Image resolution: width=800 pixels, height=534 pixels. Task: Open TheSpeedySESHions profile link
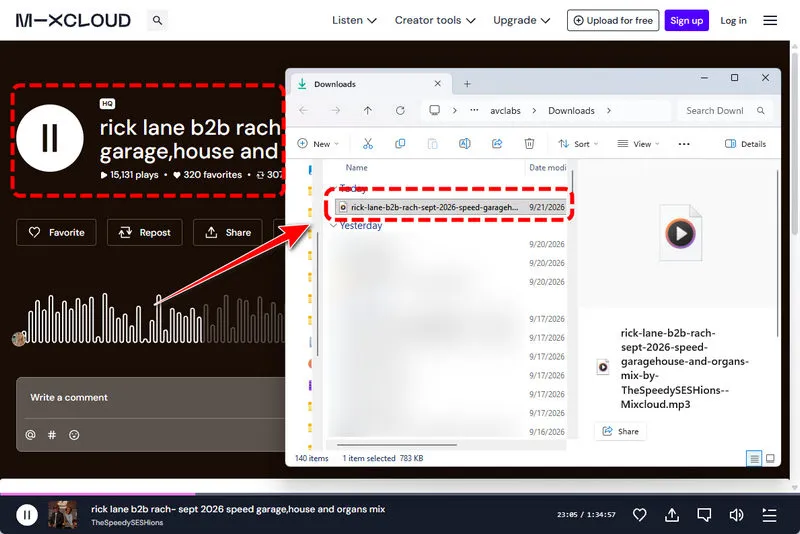tap(127, 523)
